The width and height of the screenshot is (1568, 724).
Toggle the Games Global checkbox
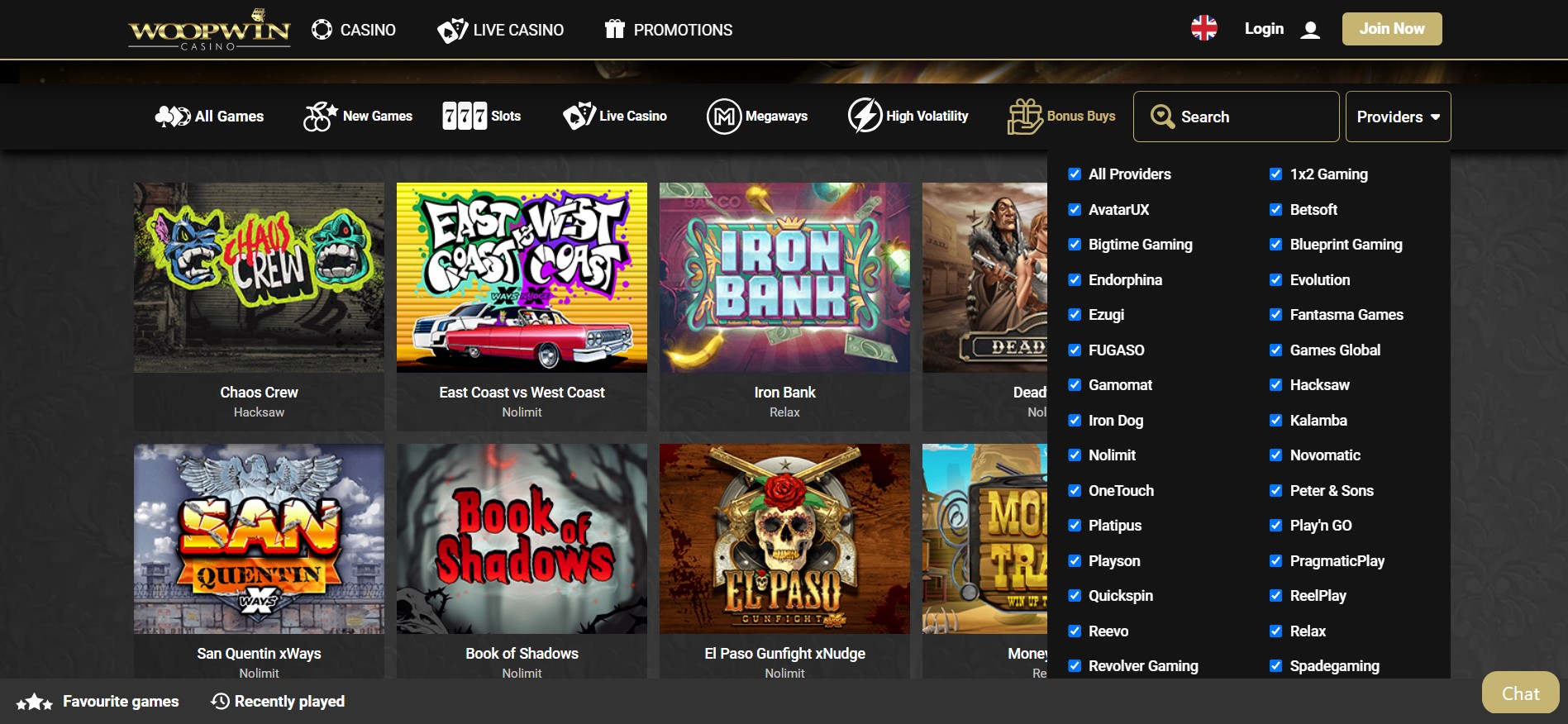[1276, 350]
